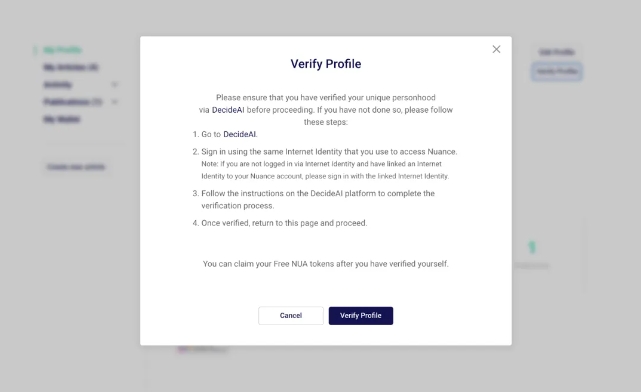Click the green publications count number

click(531, 247)
